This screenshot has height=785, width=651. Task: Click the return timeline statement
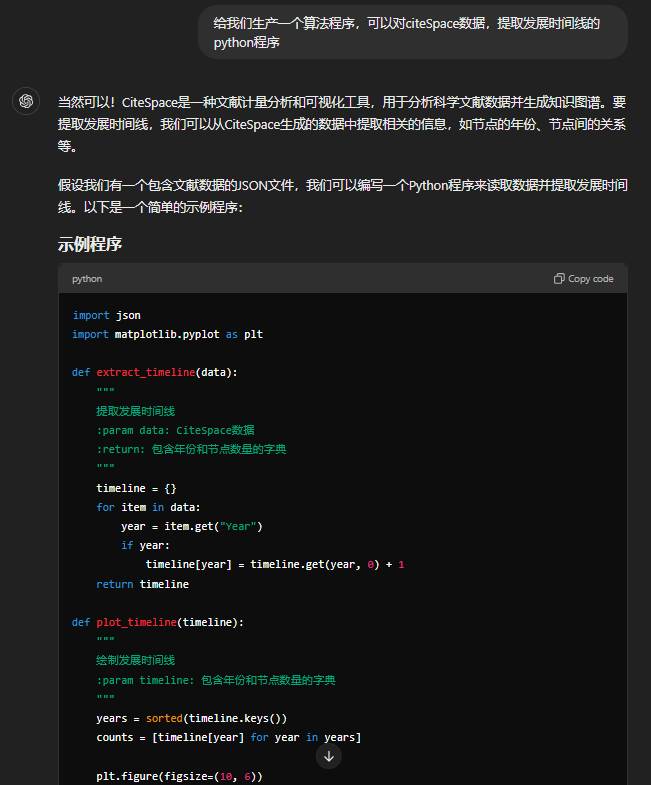[x=142, y=584]
